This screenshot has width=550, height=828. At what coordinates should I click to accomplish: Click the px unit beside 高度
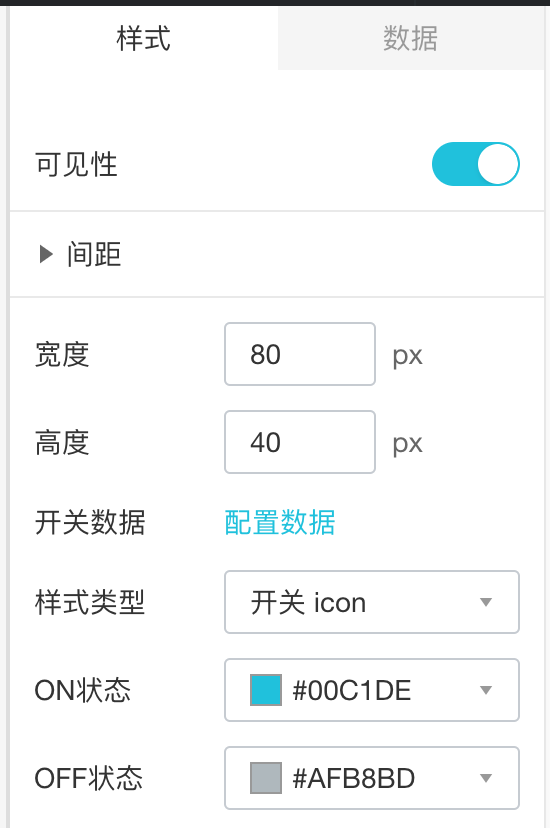point(407,444)
